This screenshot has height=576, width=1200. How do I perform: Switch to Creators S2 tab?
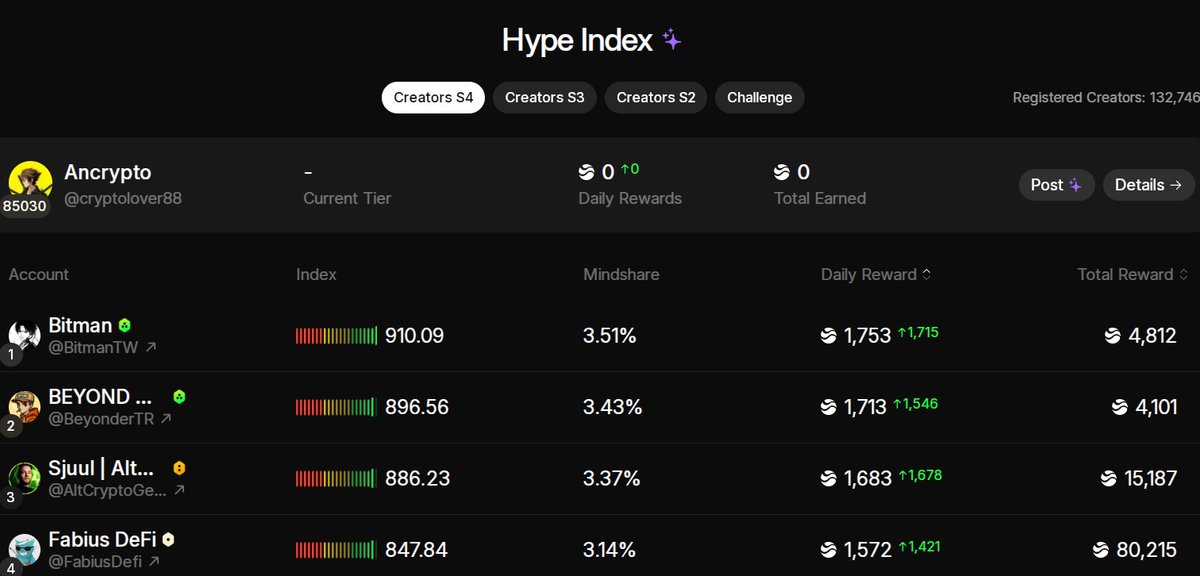point(656,97)
